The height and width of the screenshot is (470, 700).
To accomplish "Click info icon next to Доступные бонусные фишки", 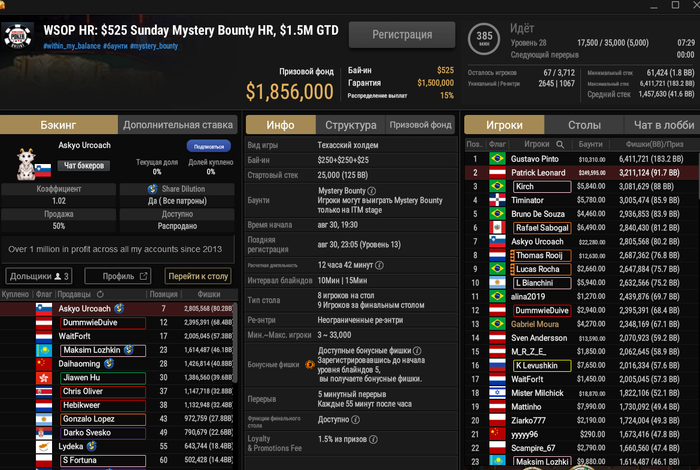I will click(x=417, y=351).
